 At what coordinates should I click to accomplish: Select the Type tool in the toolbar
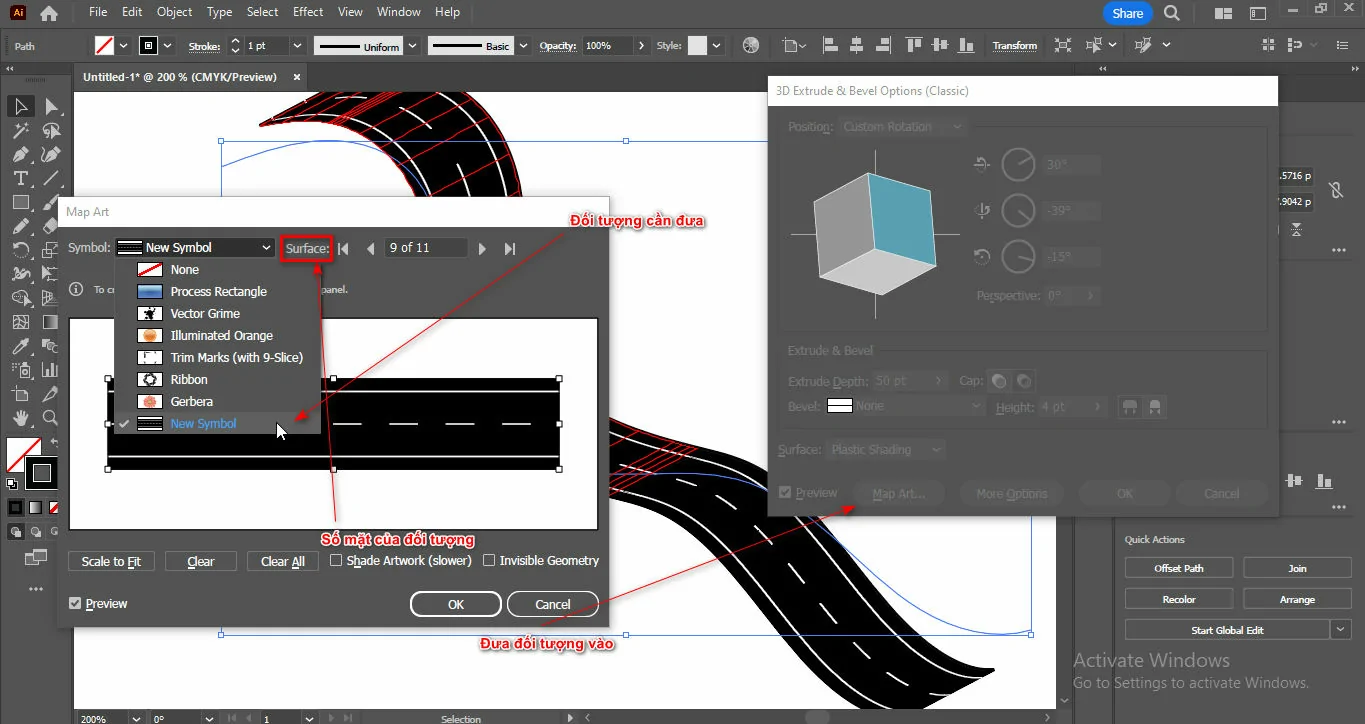[x=20, y=178]
